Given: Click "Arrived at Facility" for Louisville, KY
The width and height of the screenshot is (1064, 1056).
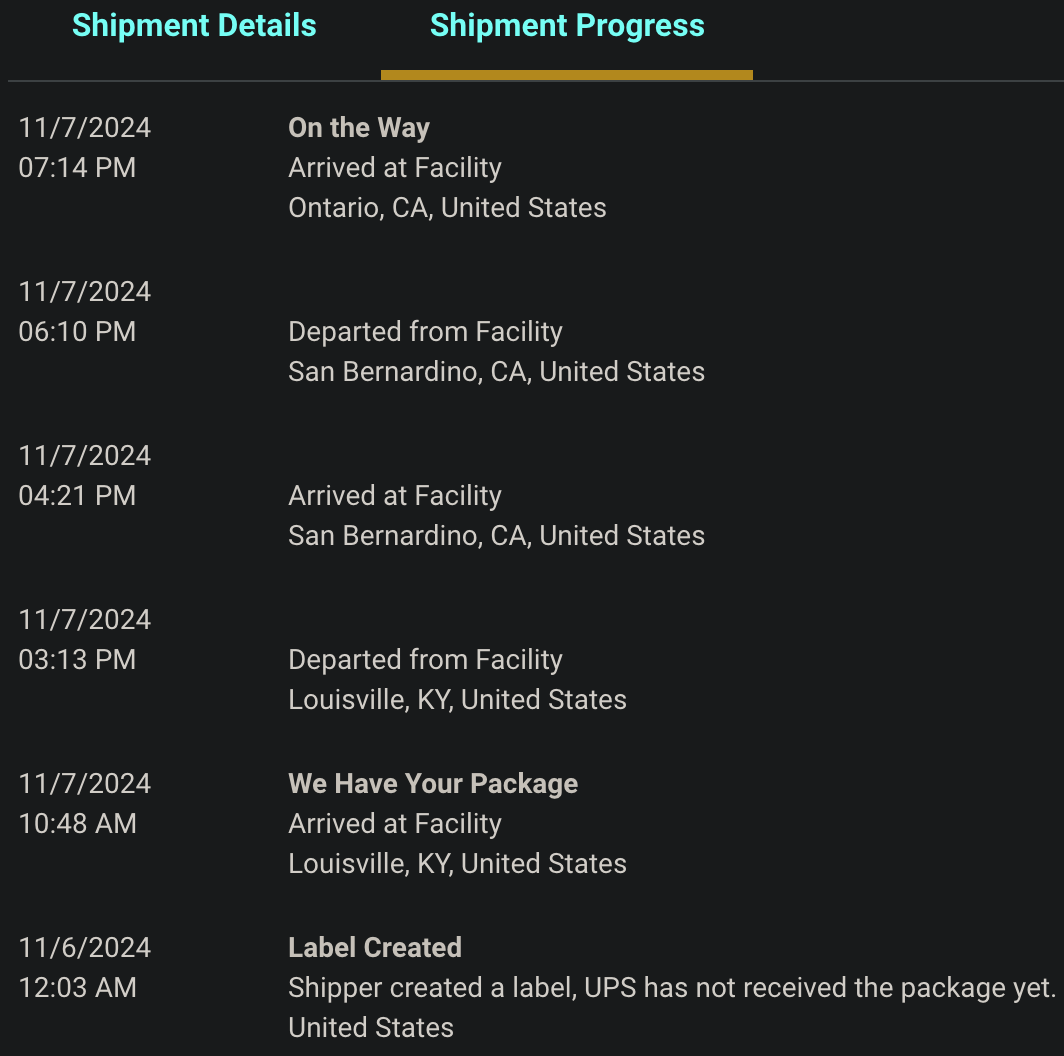Looking at the screenshot, I should pos(395,824).
